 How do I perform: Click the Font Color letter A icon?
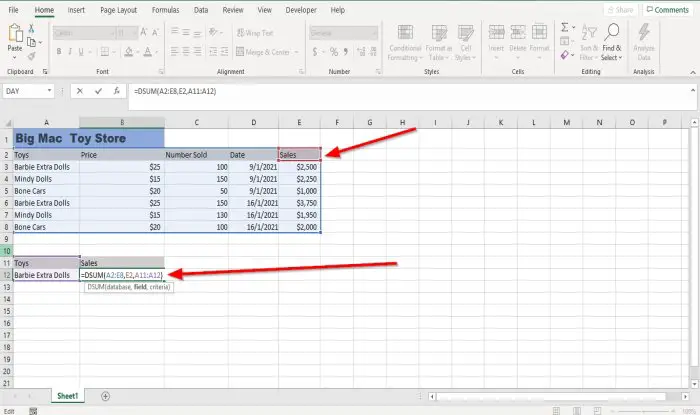tap(148, 52)
